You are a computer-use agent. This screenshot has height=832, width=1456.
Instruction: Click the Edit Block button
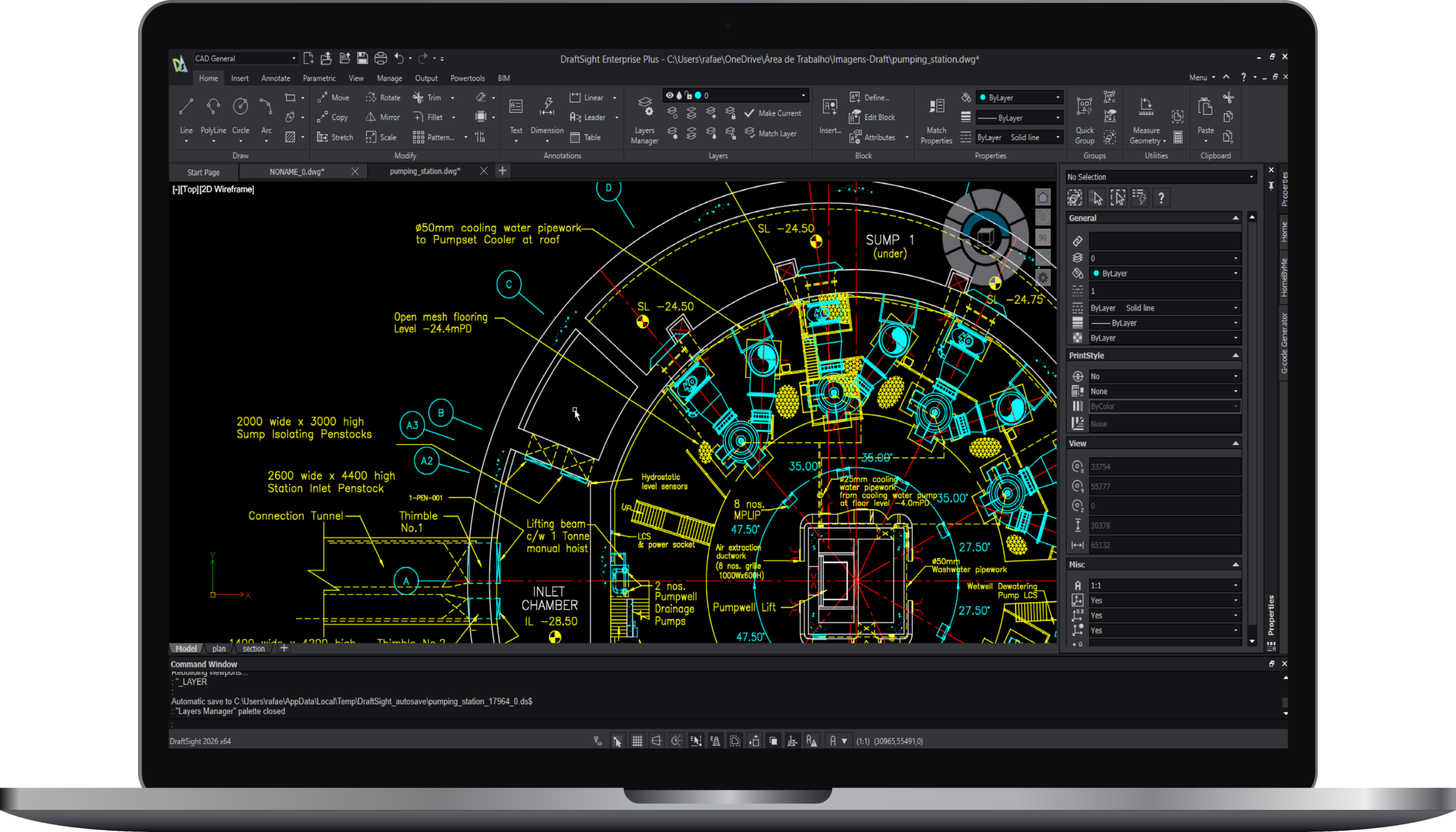pyautogui.click(x=872, y=117)
